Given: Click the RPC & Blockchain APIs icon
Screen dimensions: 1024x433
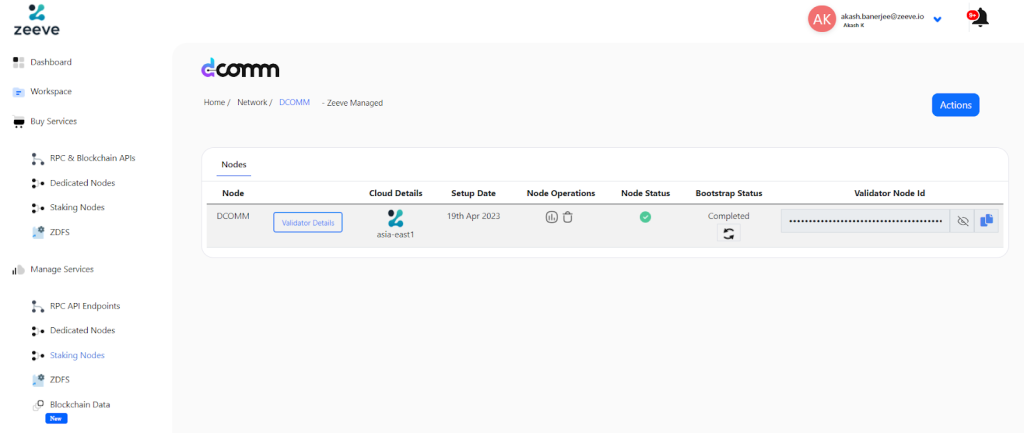Looking at the screenshot, I should pyautogui.click(x=38, y=159).
